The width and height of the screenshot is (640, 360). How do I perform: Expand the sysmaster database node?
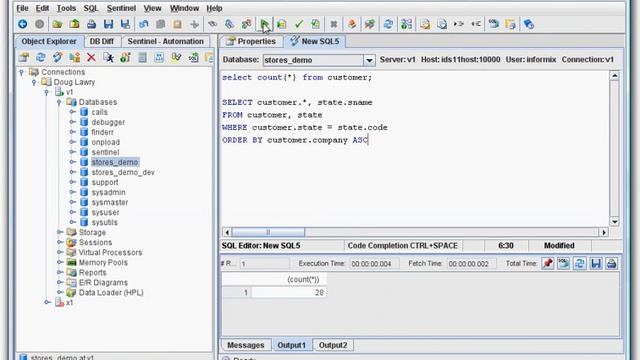[72, 202]
